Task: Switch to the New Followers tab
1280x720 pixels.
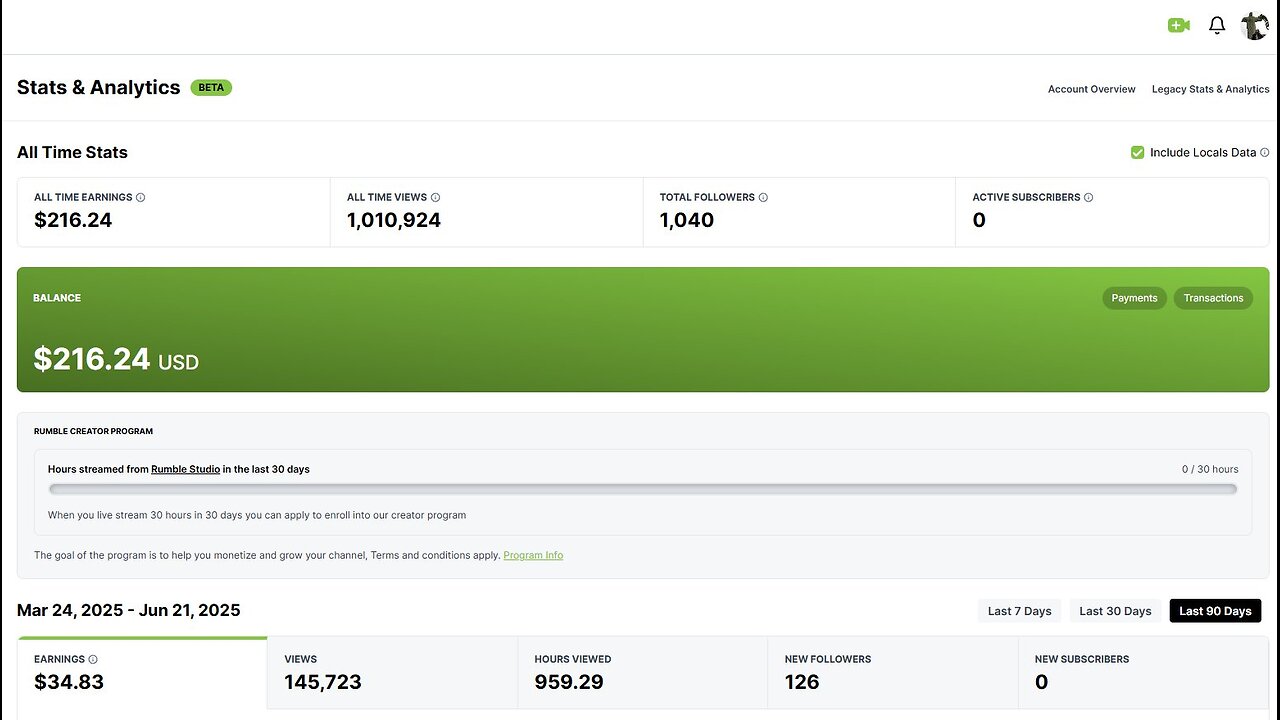Action: pyautogui.click(x=893, y=672)
